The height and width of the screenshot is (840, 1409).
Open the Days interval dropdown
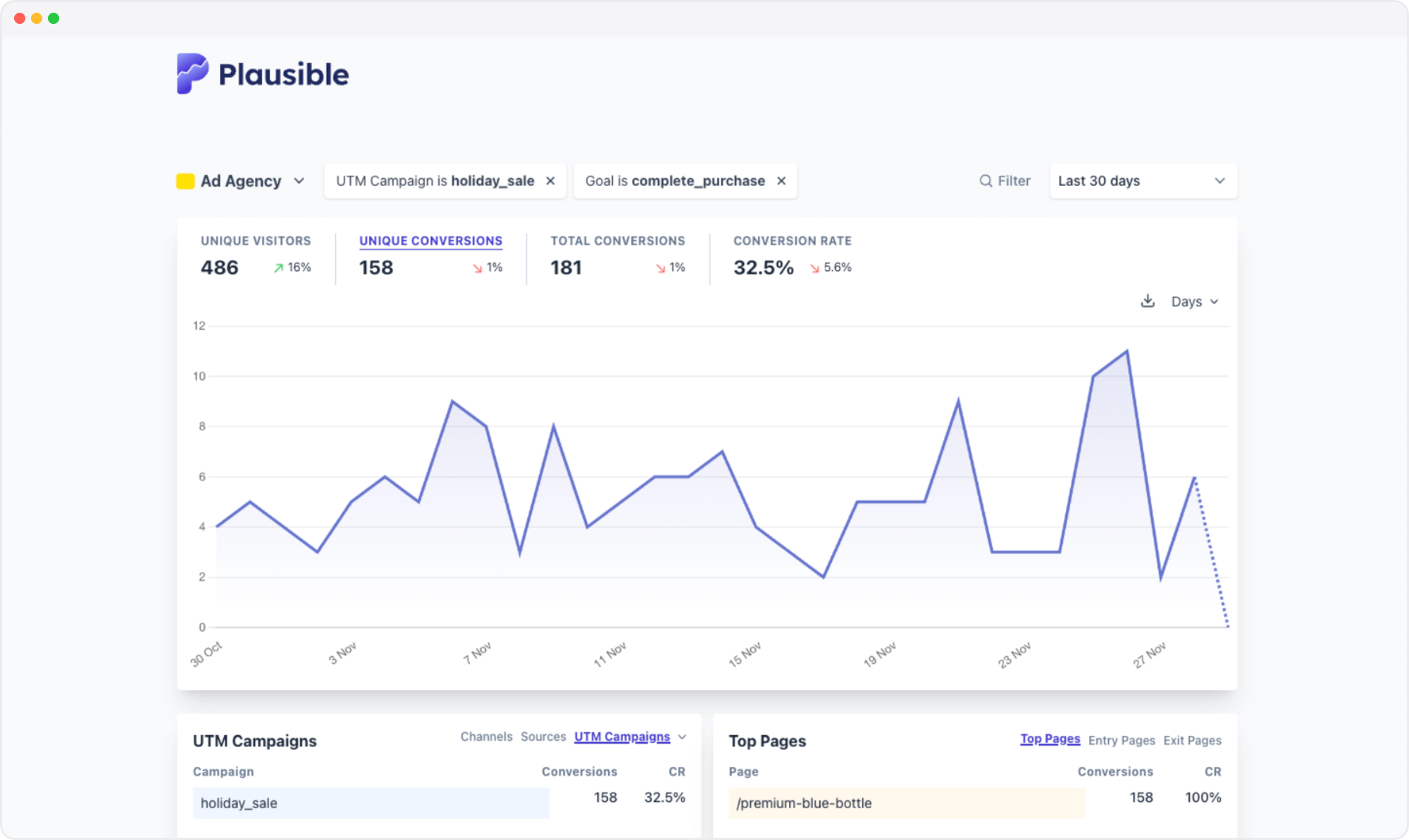point(1195,301)
